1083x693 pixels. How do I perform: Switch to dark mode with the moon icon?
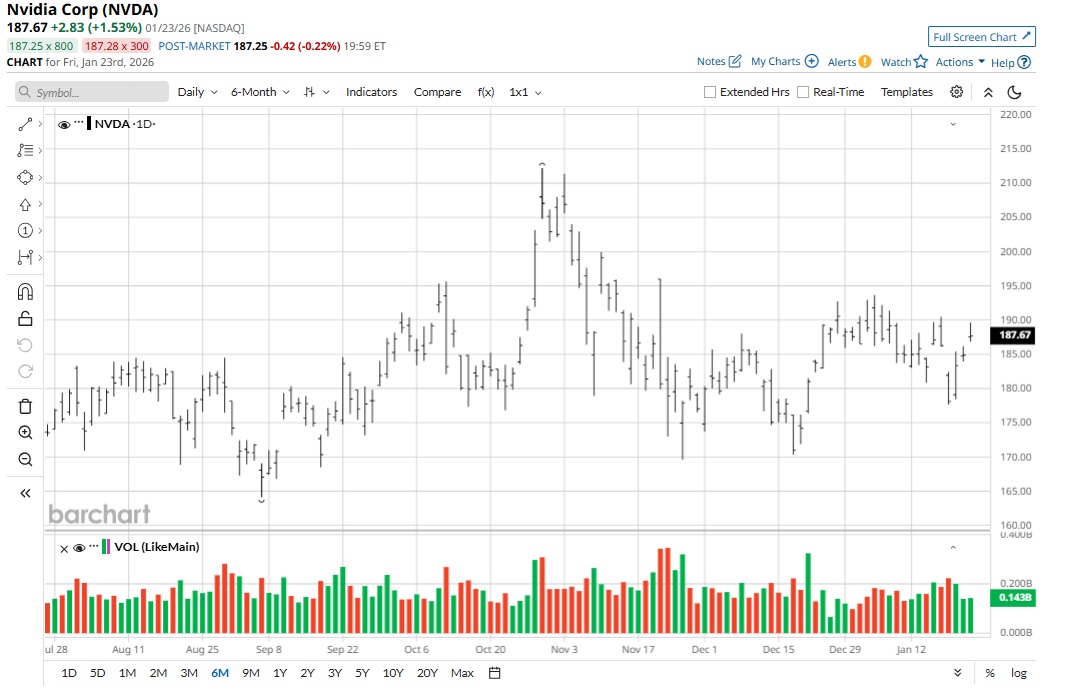pos(1015,92)
